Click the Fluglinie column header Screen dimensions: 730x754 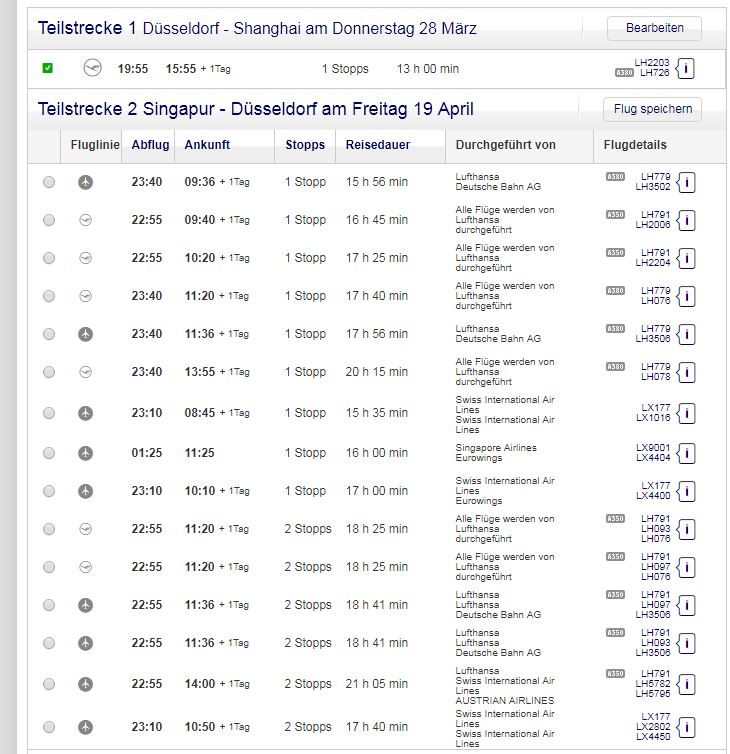click(95, 145)
